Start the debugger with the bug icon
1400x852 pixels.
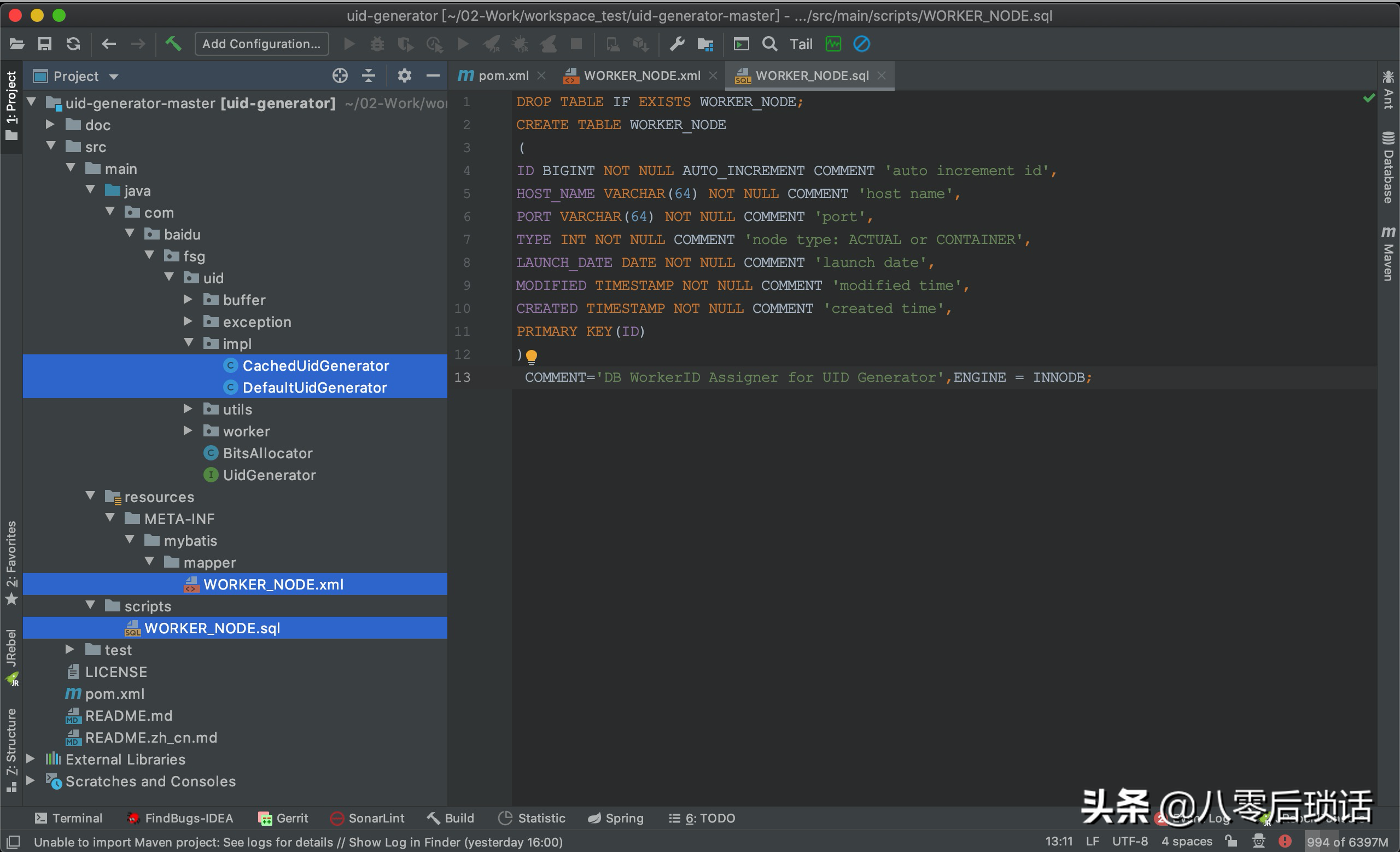[x=377, y=44]
